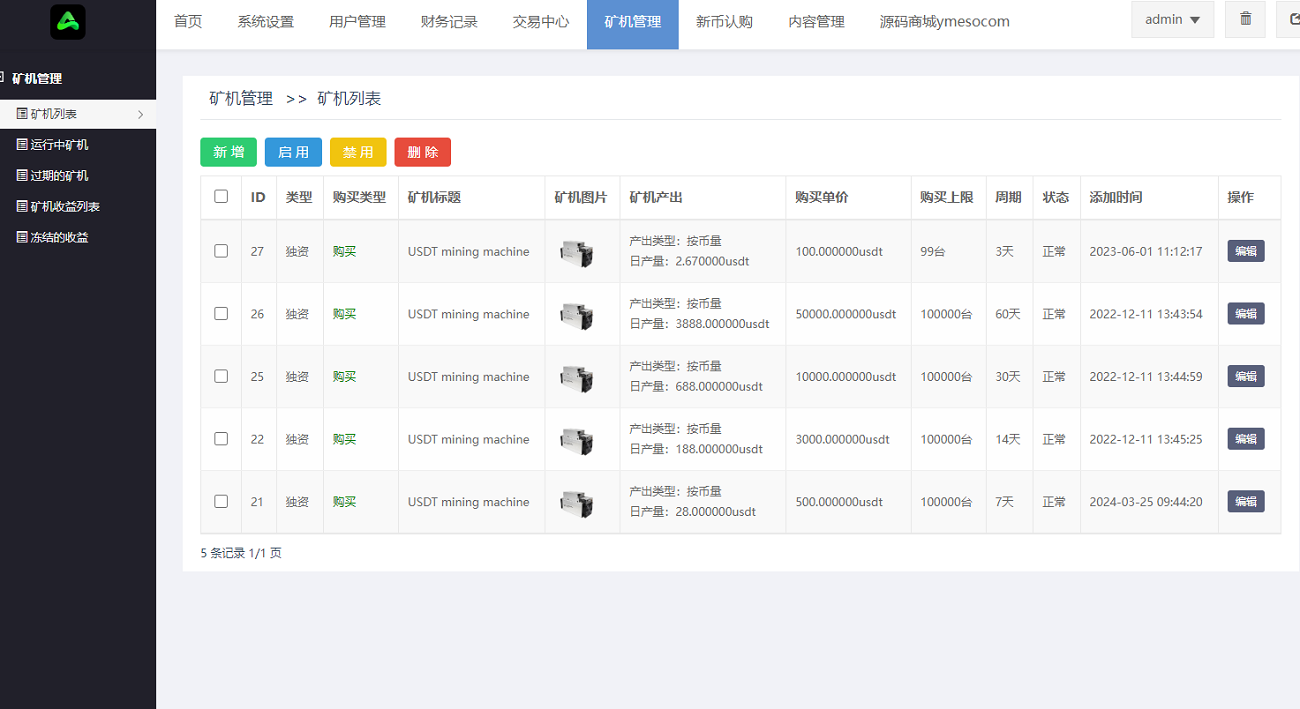
Task: Click 编辑 for row ID 25
Action: click(x=1246, y=376)
